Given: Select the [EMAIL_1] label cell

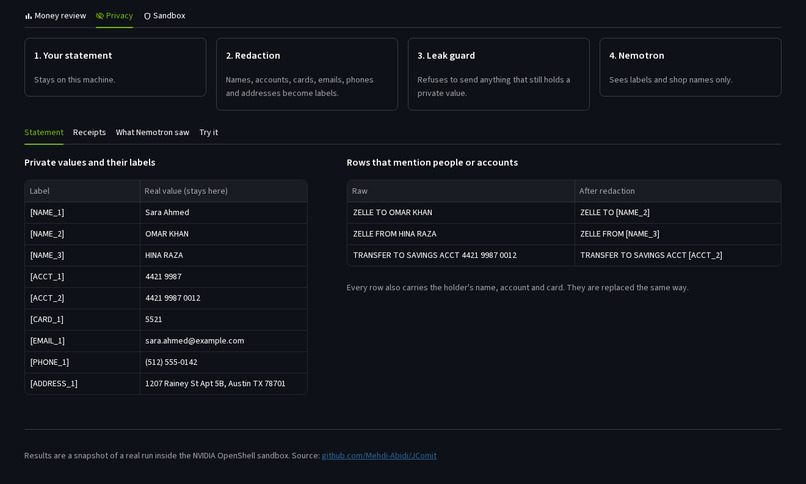Looking at the screenshot, I should [82, 341].
